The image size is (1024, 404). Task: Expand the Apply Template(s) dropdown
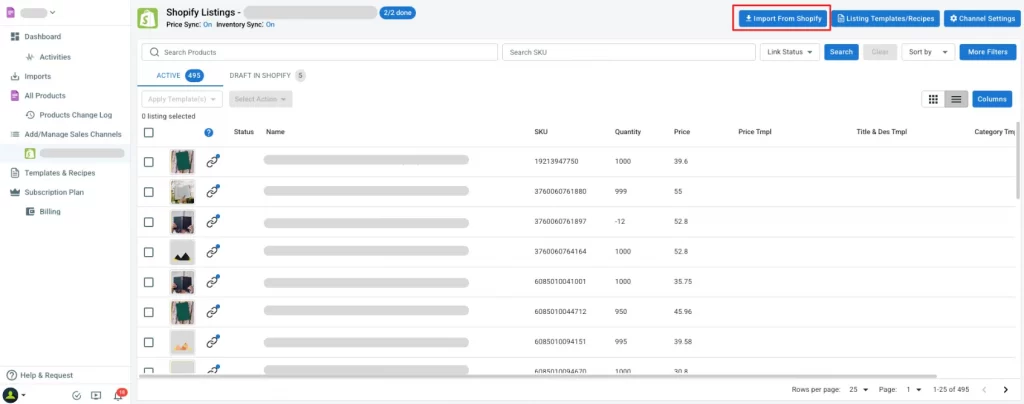tap(182, 99)
